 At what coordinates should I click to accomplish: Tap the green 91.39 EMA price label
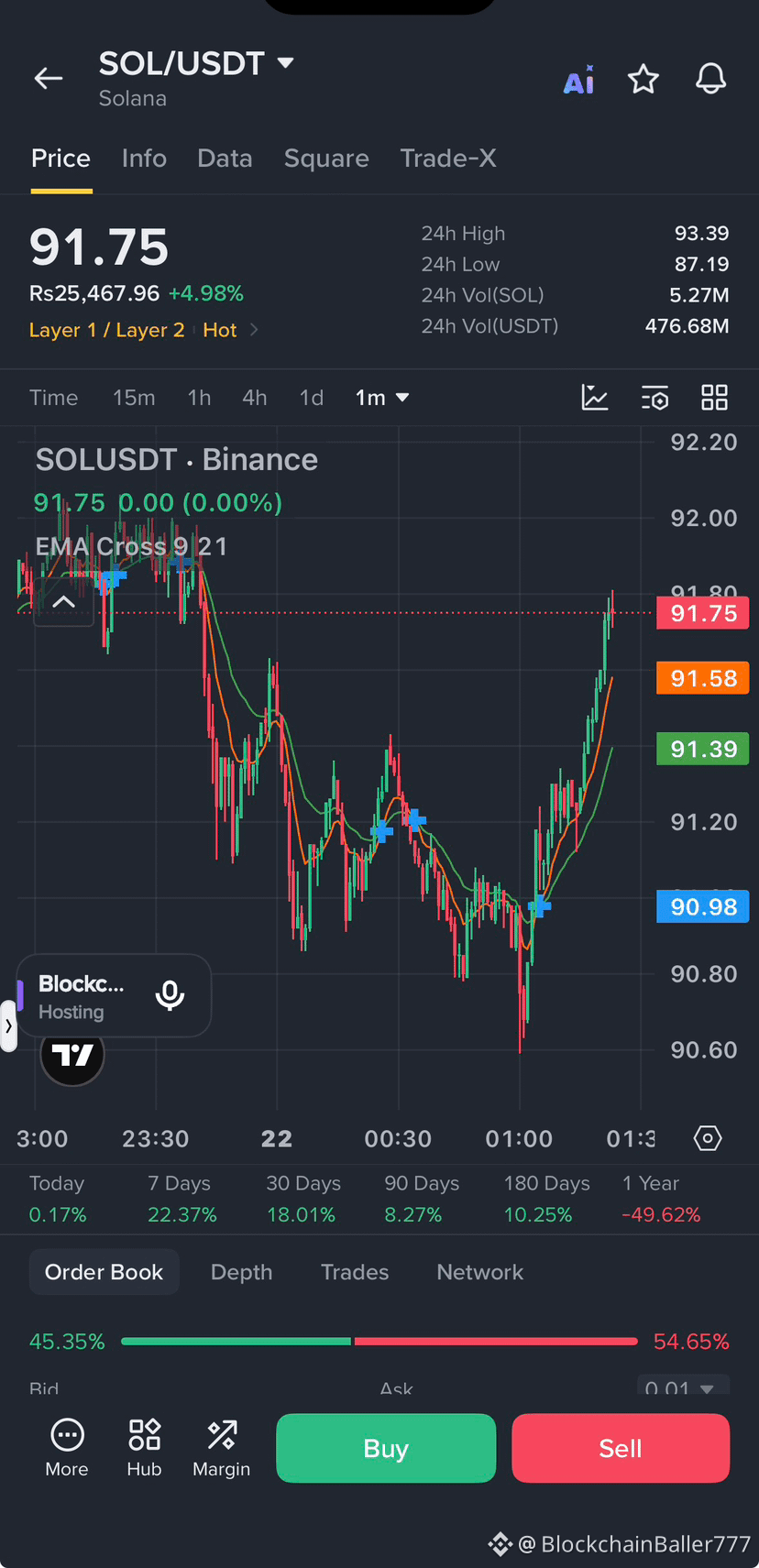[703, 749]
